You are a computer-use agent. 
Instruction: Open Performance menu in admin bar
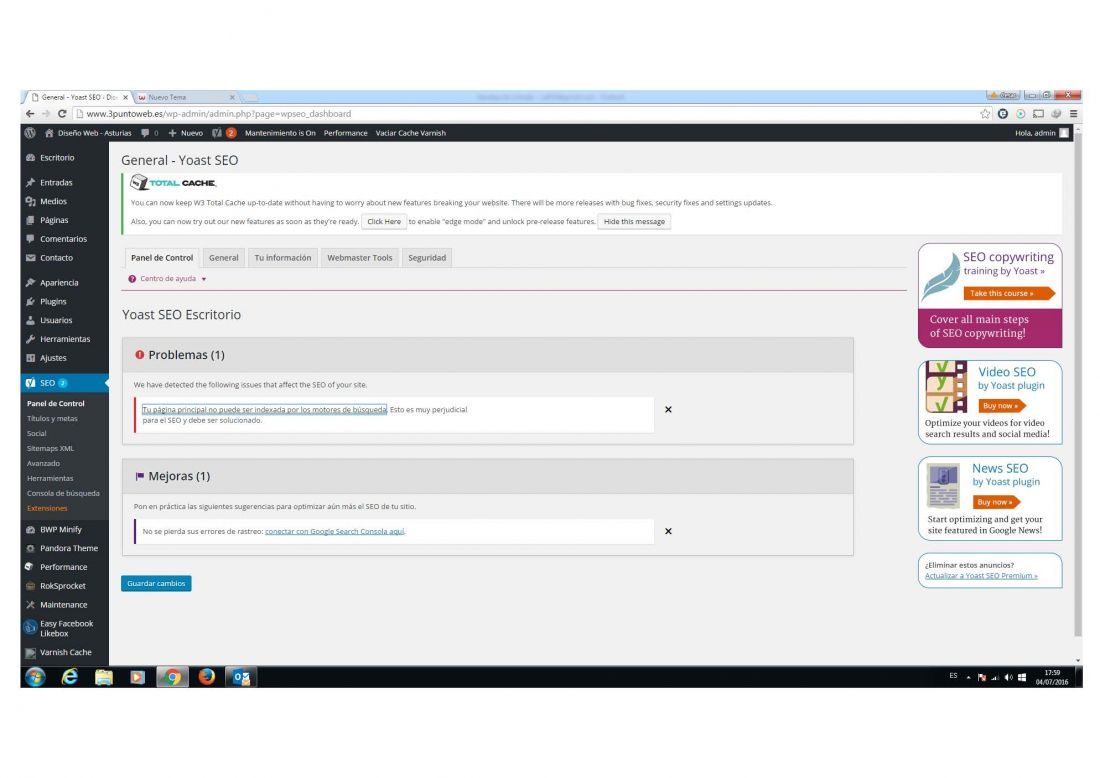click(345, 133)
